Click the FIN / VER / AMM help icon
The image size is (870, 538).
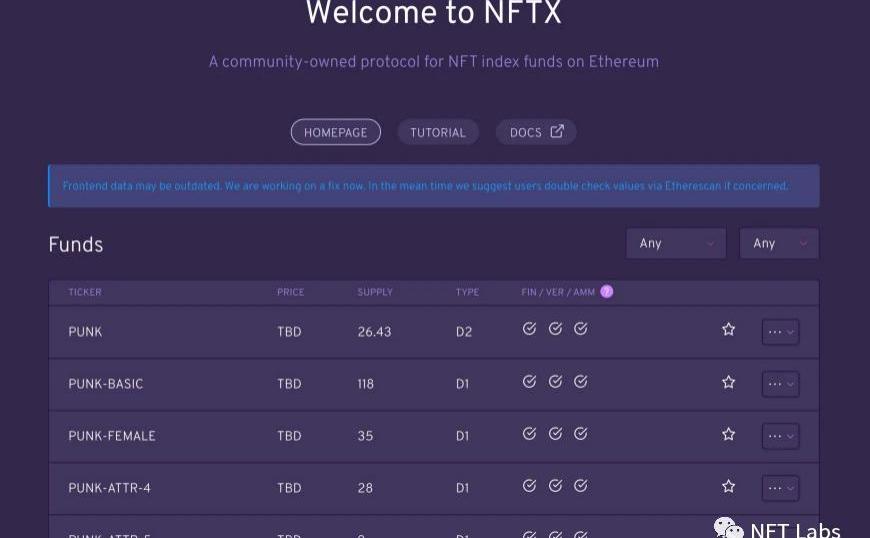606,292
